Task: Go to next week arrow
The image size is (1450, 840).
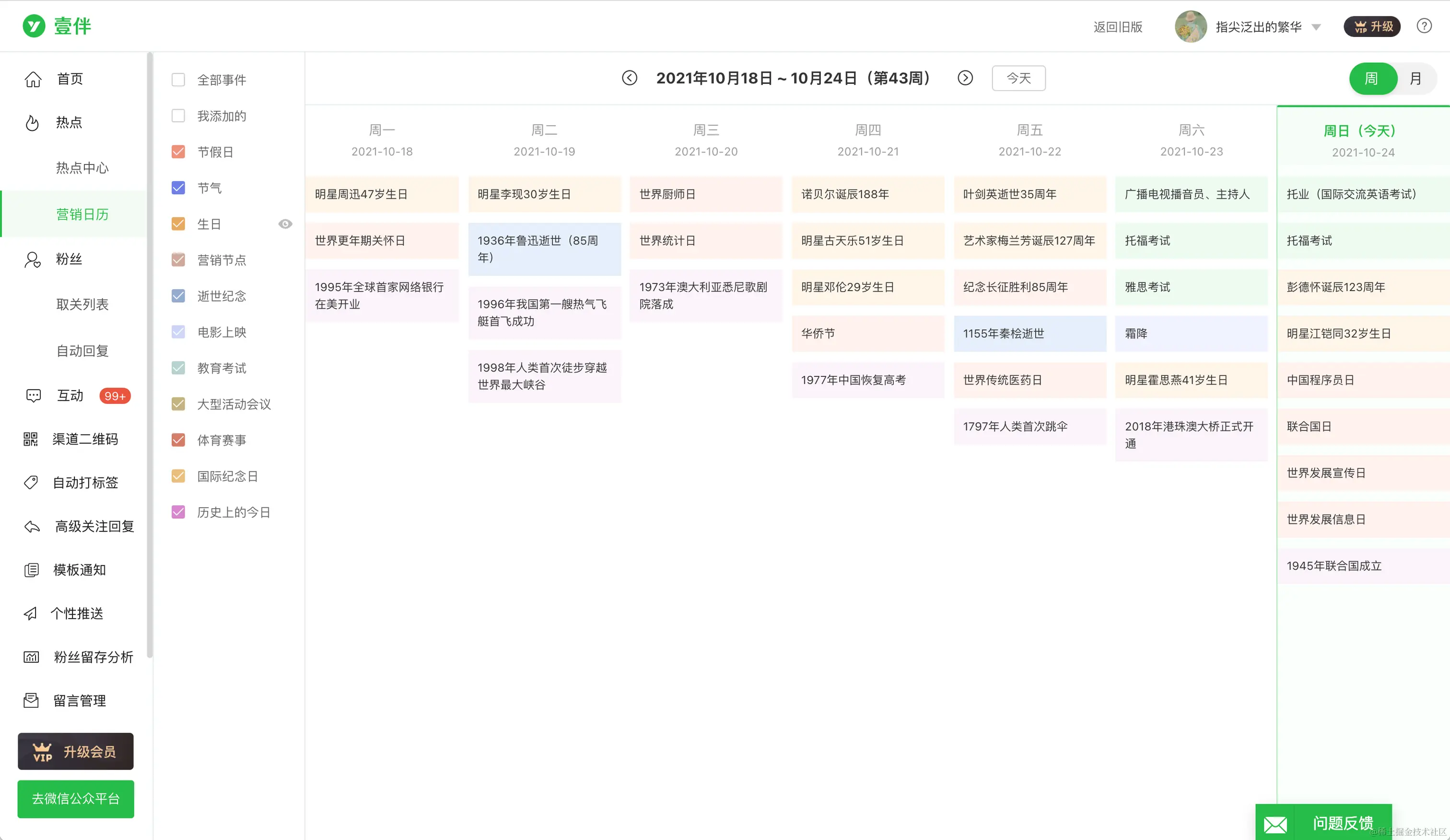Action: pos(965,78)
